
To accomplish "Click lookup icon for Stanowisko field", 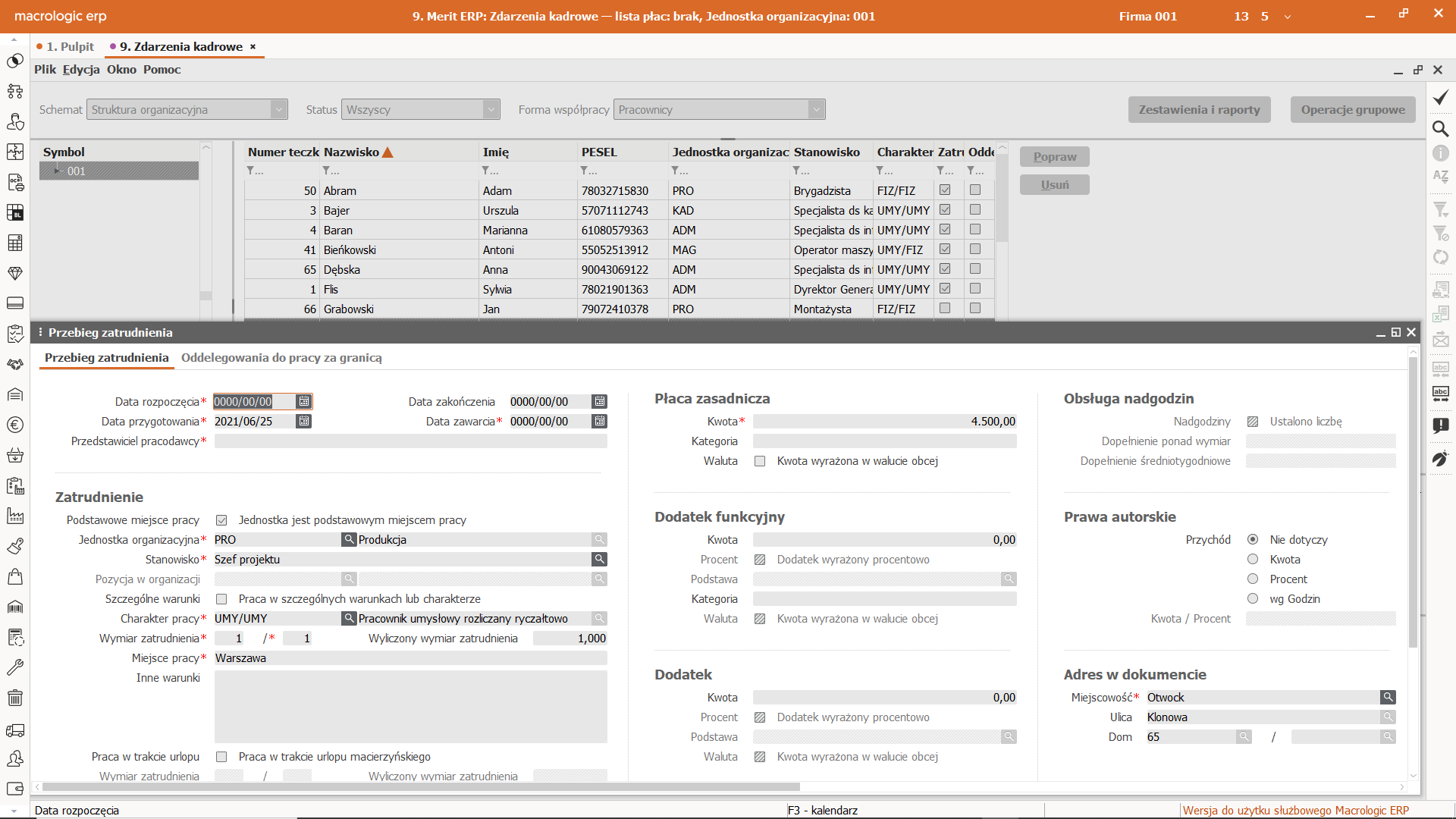I will pos(599,559).
